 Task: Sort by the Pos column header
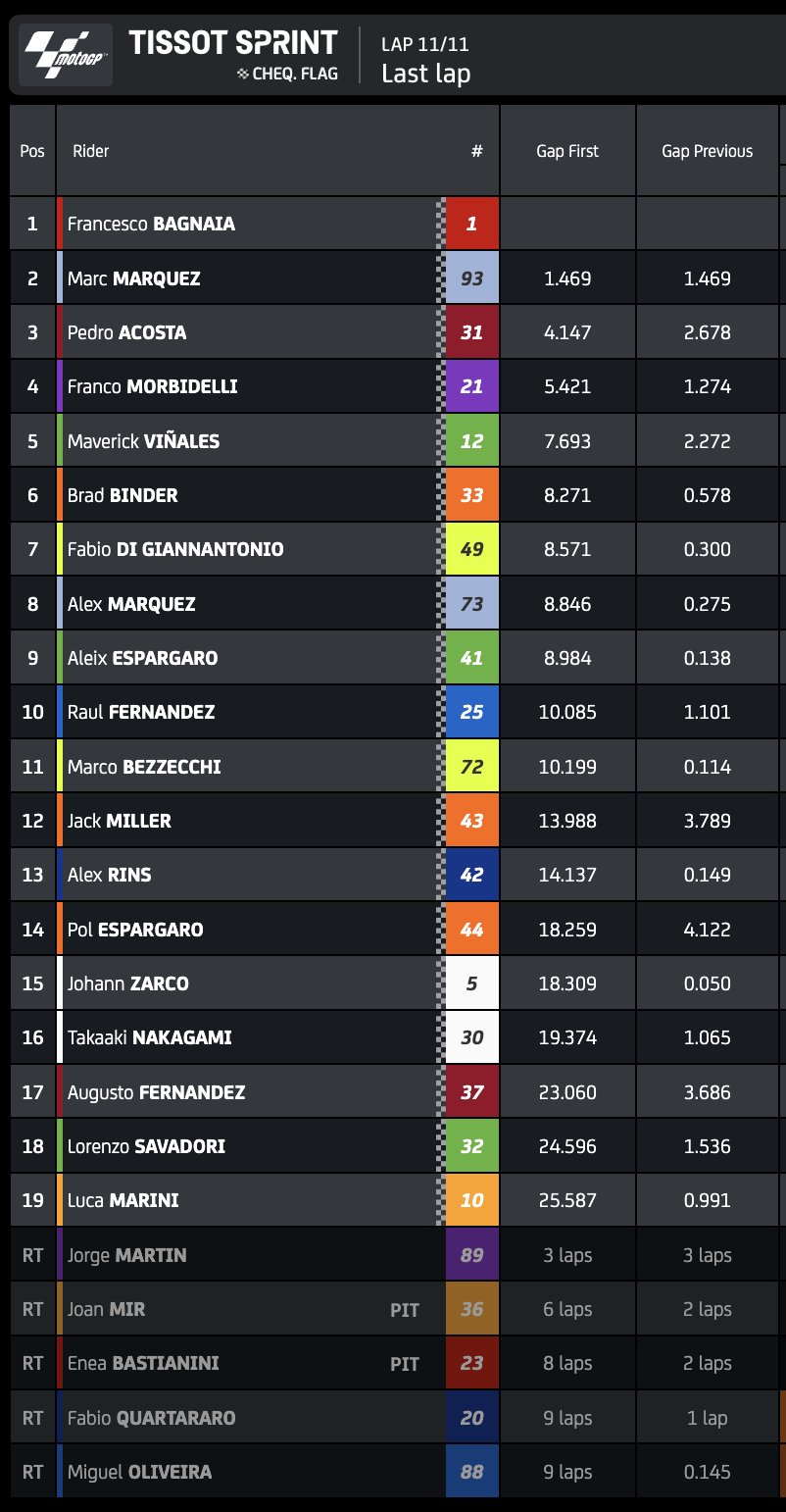click(32, 151)
